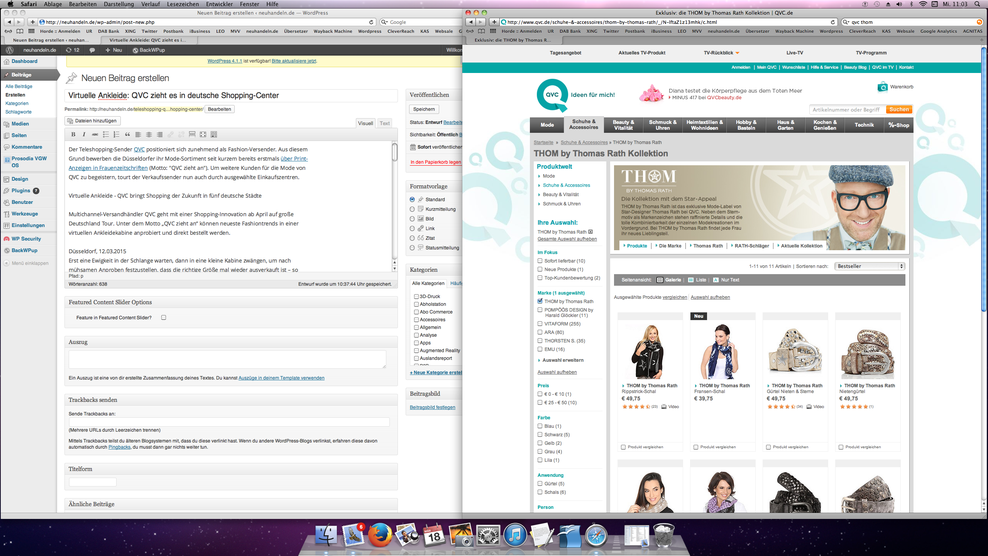Click QVC logo on shop page
Viewport: 988px width, 556px height.
point(552,95)
